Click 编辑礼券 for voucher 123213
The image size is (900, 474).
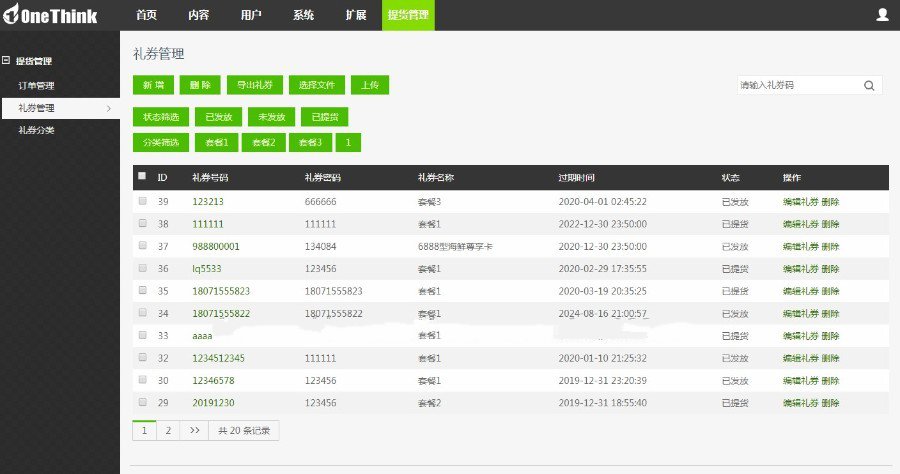pos(799,202)
